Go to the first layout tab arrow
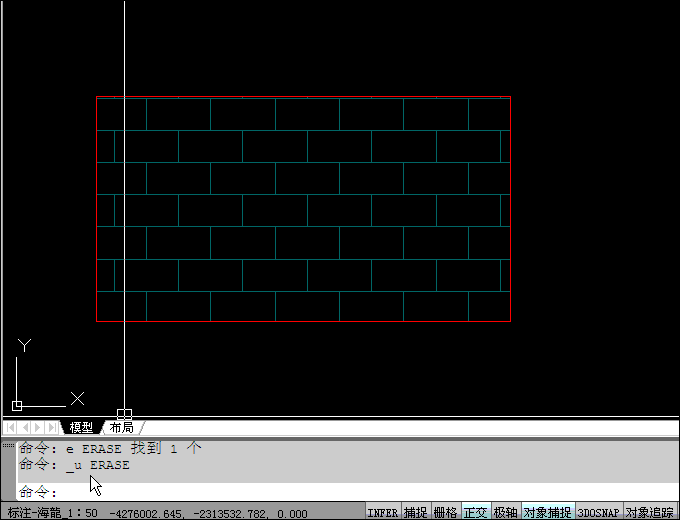 pos(10,428)
